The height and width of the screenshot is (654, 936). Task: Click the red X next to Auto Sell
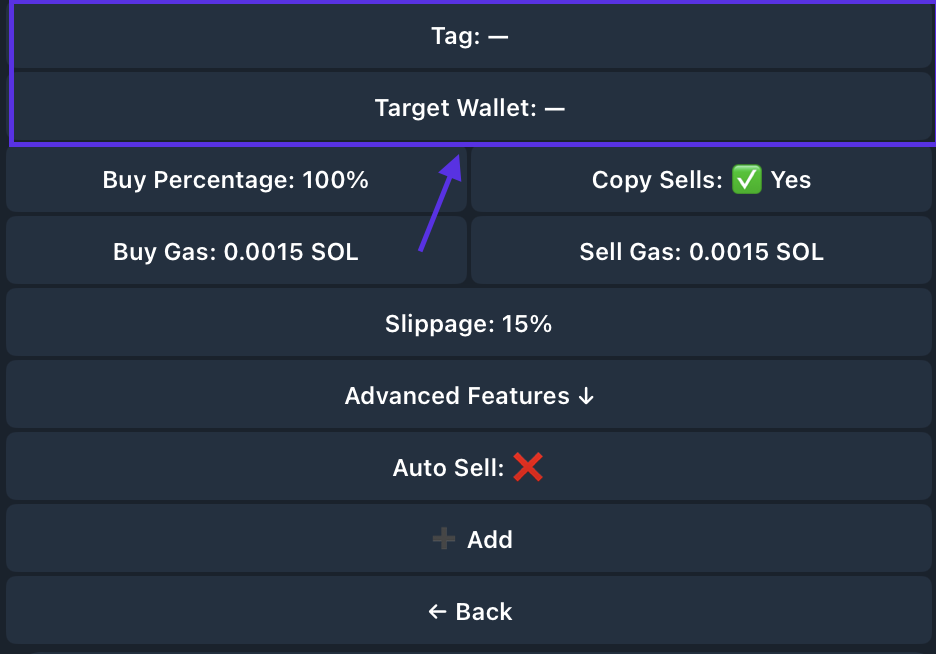pyautogui.click(x=528, y=467)
